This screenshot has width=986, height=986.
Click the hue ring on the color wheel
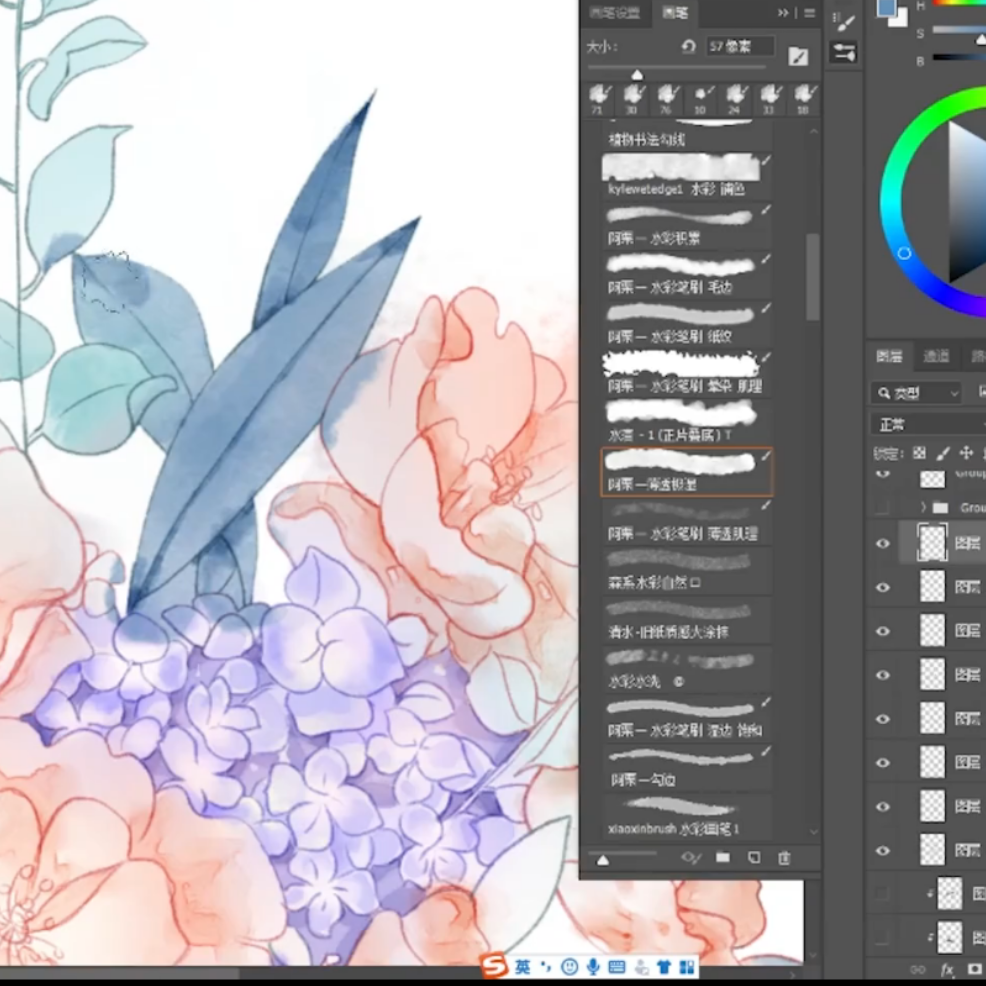tap(890, 201)
